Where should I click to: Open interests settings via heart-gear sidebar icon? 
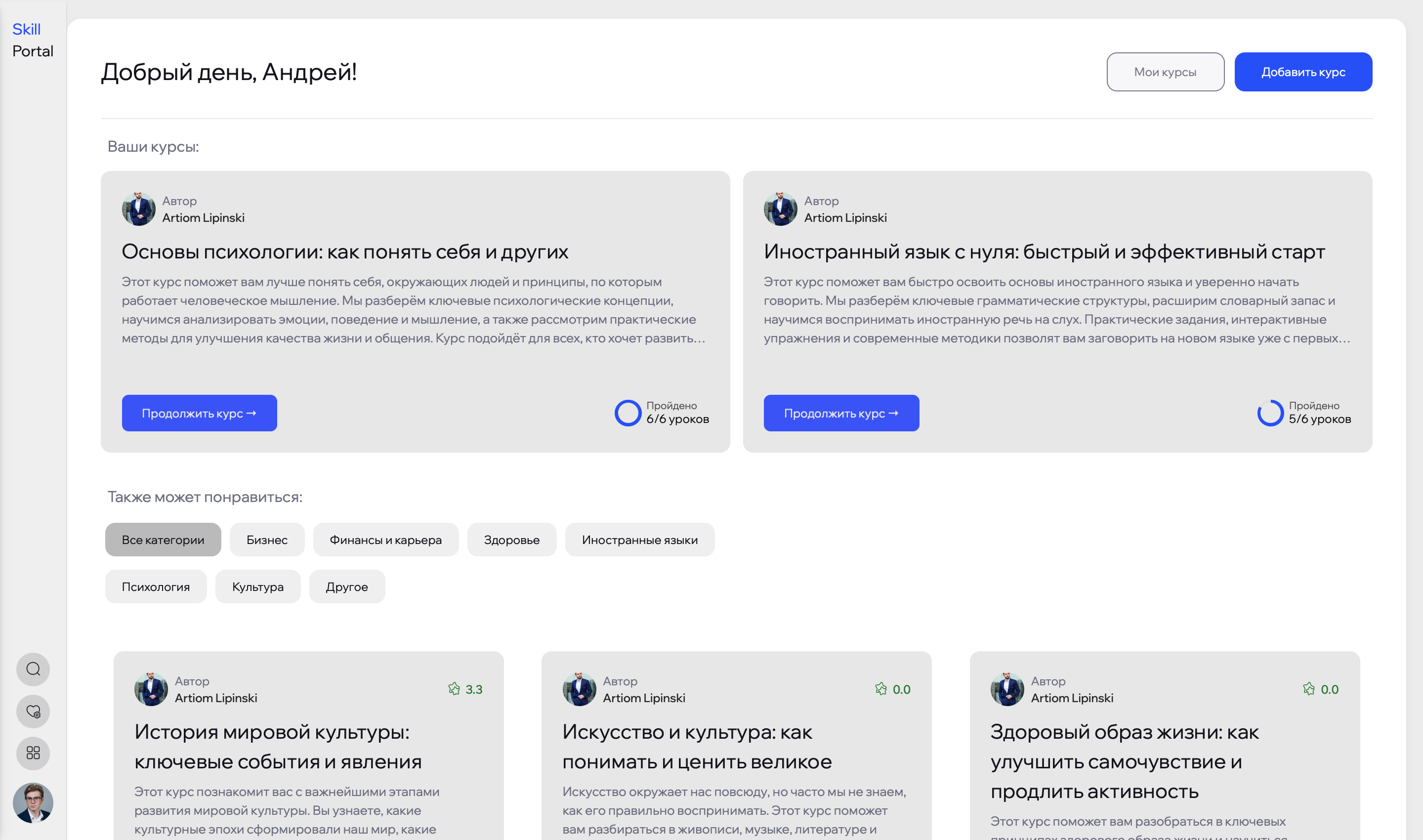click(33, 712)
